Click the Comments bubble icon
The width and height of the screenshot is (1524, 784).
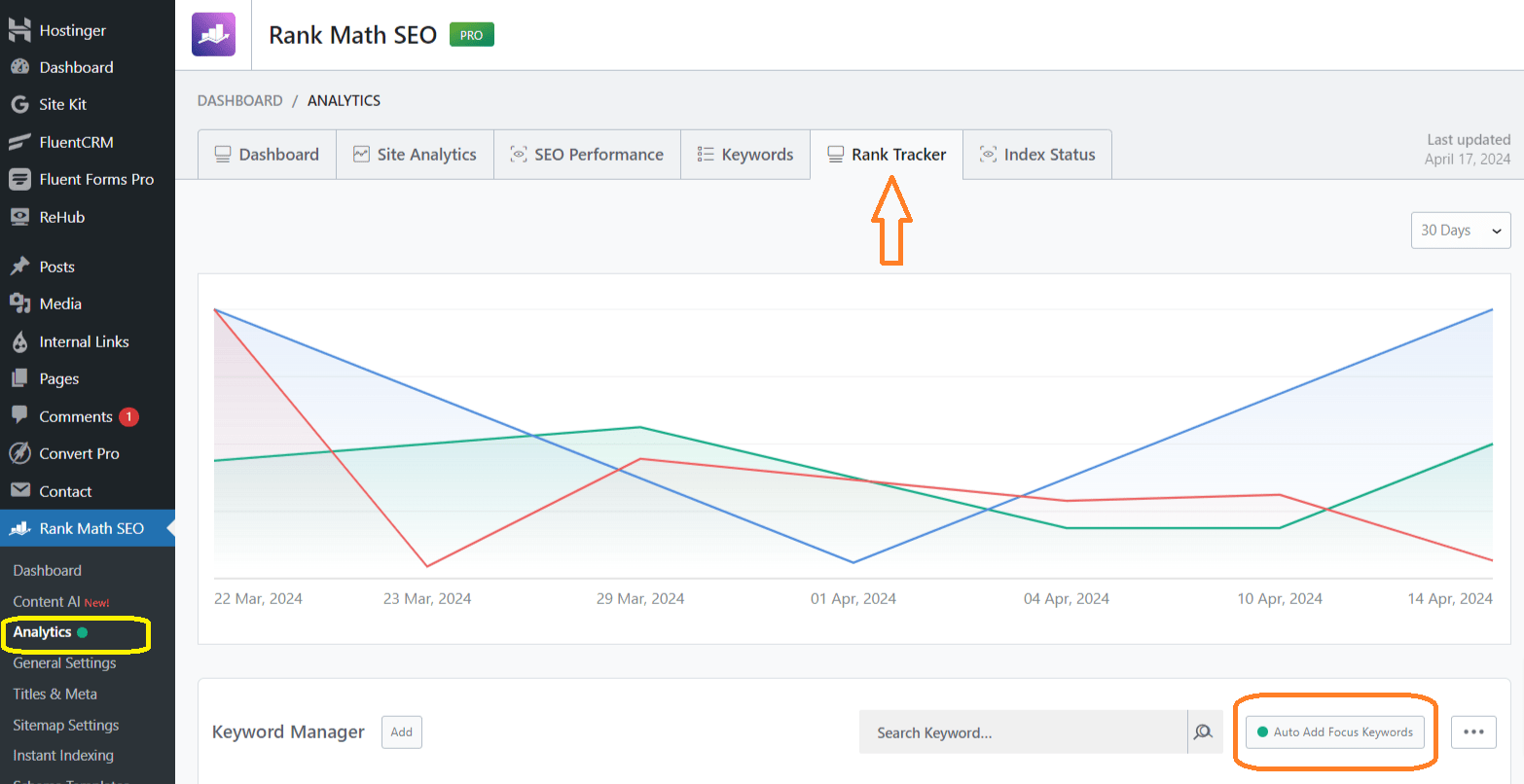[x=19, y=415]
